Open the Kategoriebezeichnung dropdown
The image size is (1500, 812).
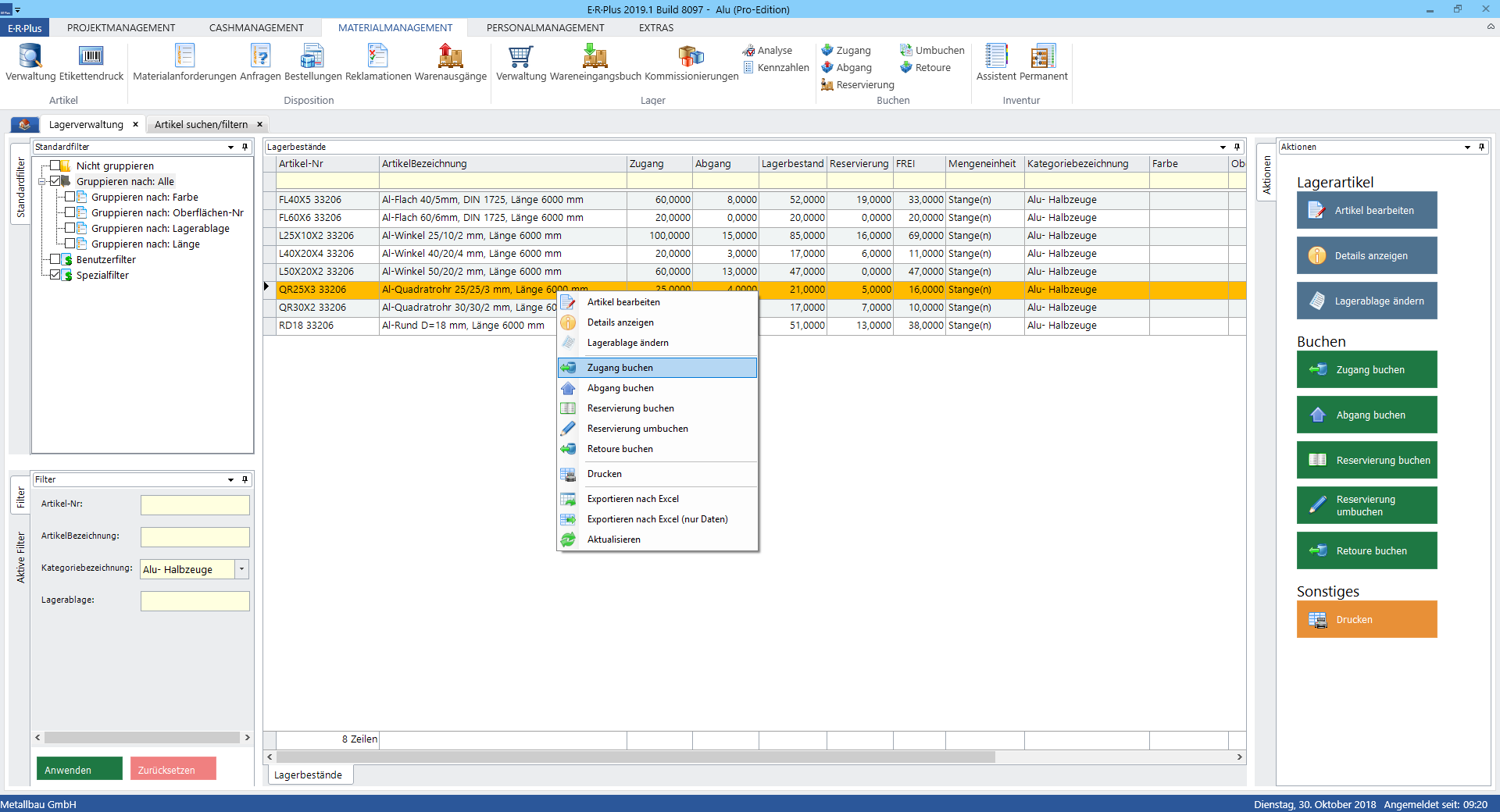(242, 569)
